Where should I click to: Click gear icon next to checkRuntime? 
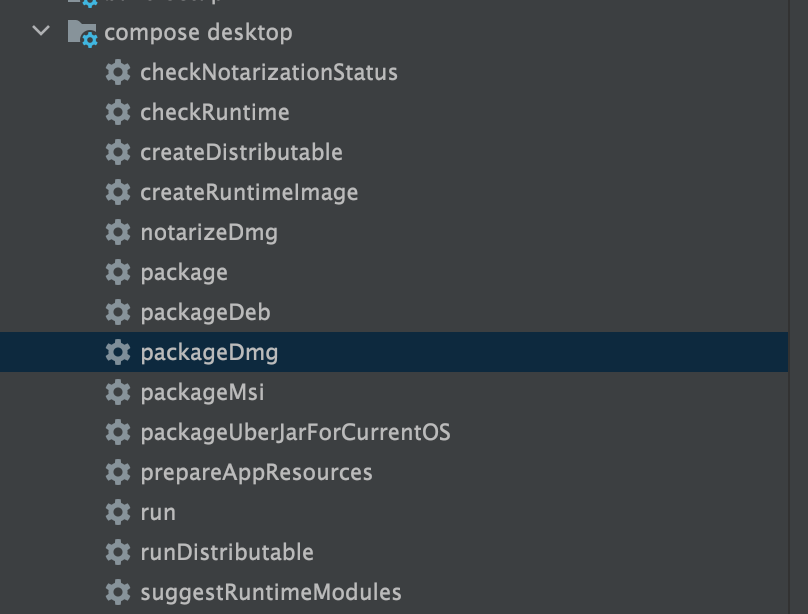coord(118,112)
